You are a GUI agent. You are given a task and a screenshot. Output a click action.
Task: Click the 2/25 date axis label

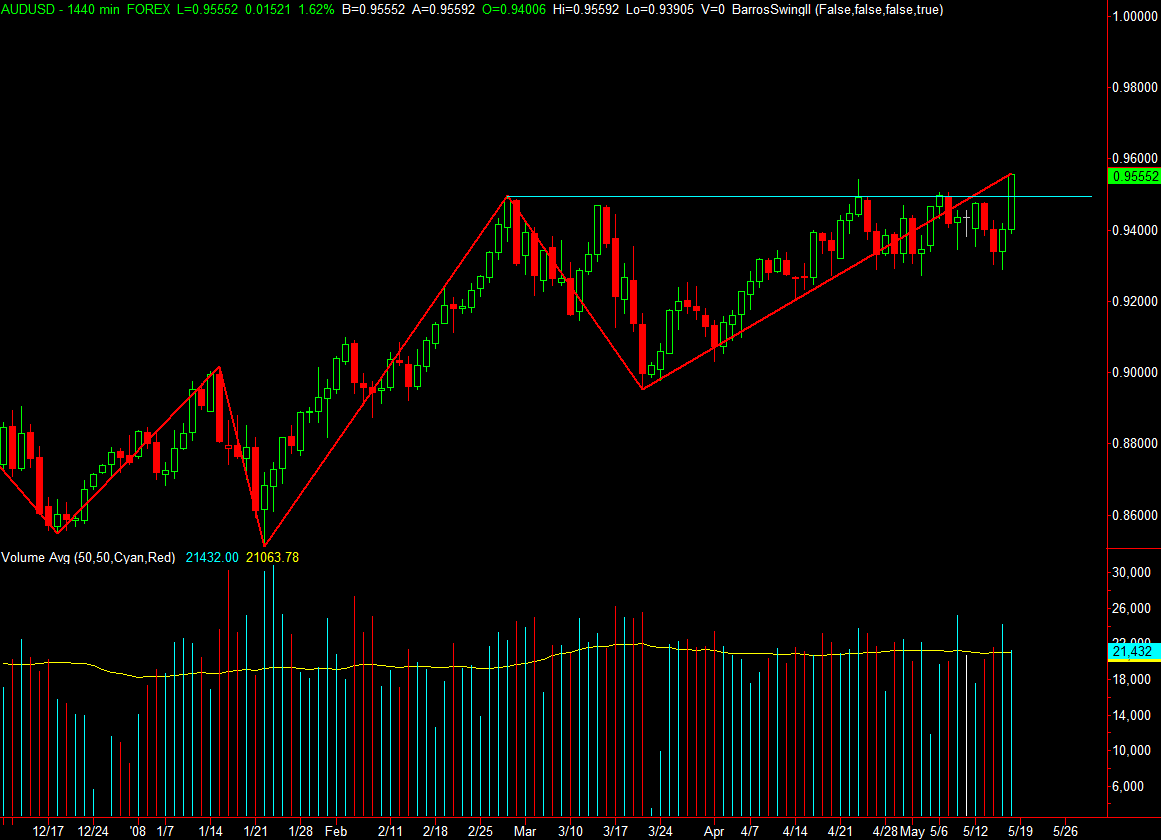[481, 831]
